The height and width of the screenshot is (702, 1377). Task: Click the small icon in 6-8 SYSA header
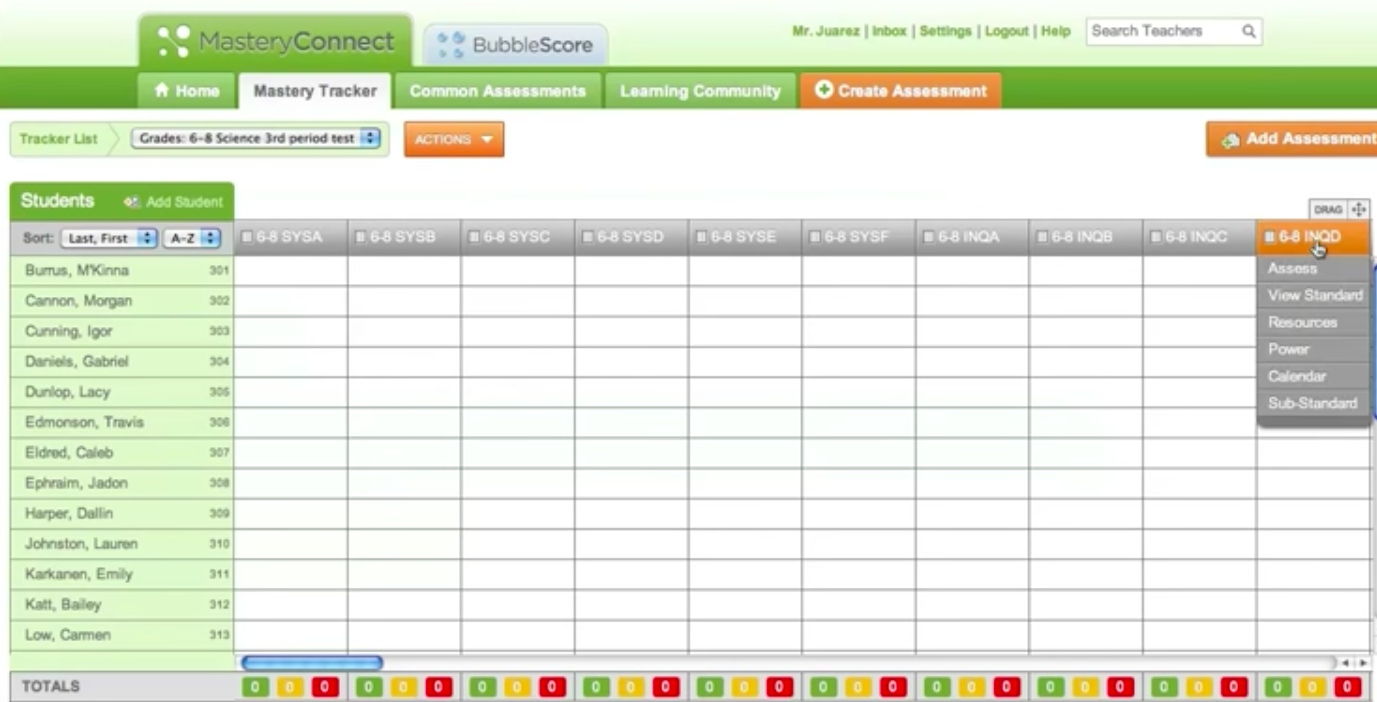click(247, 238)
